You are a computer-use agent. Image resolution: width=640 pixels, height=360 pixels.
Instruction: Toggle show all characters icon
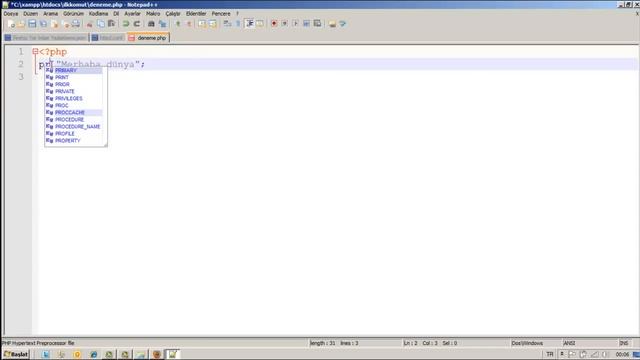(238, 24)
